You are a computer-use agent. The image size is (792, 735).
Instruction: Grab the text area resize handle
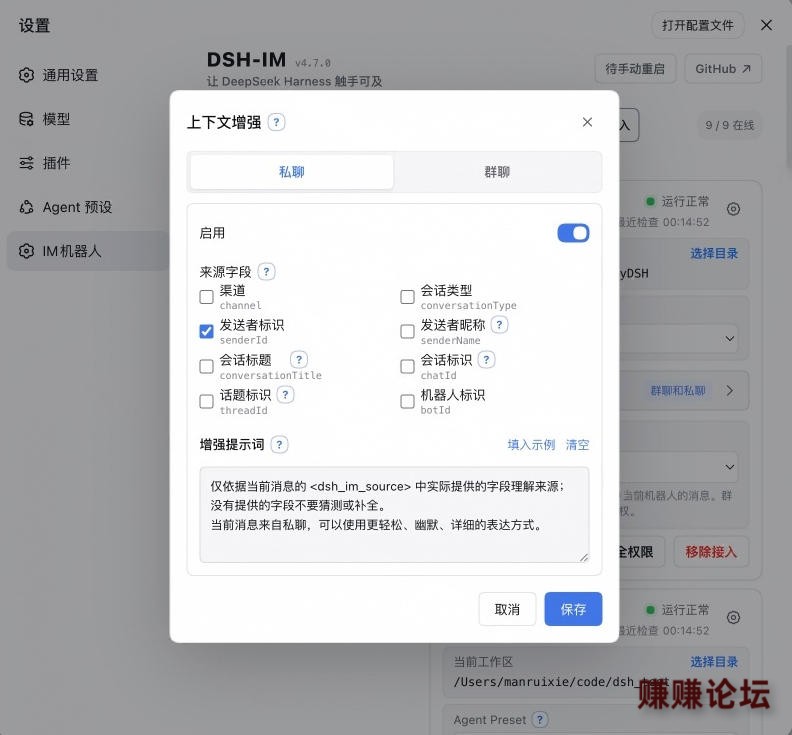pos(583,557)
